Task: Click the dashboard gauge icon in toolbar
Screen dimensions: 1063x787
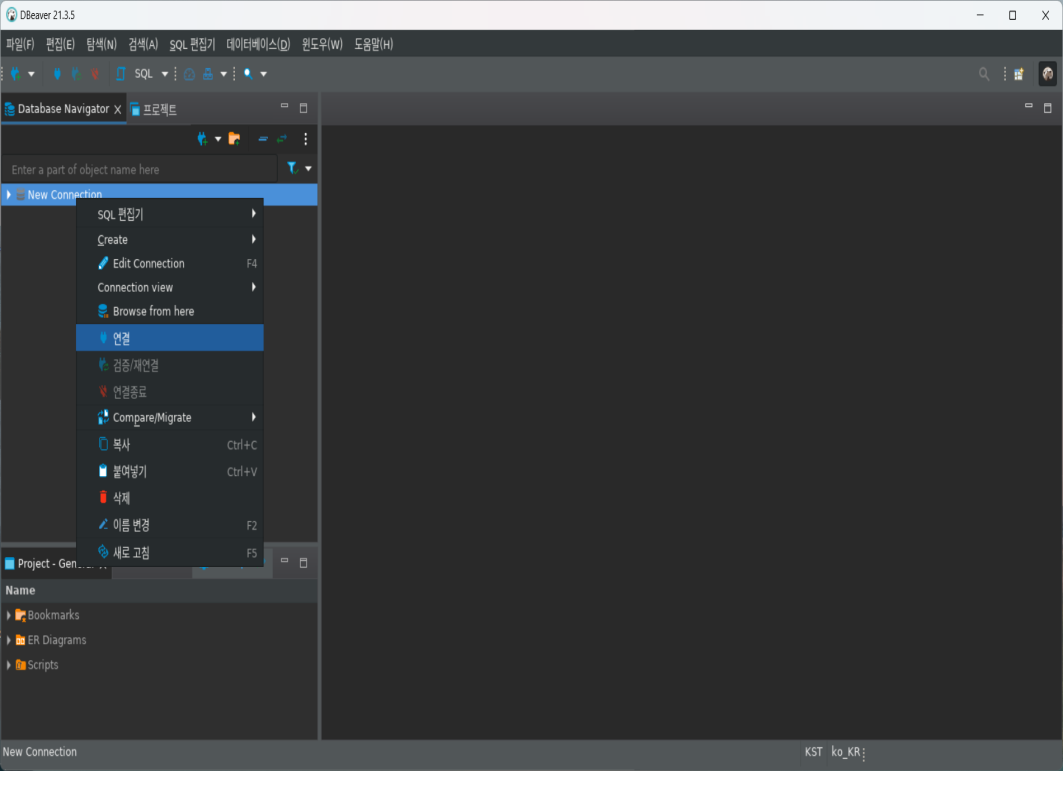Action: [189, 75]
